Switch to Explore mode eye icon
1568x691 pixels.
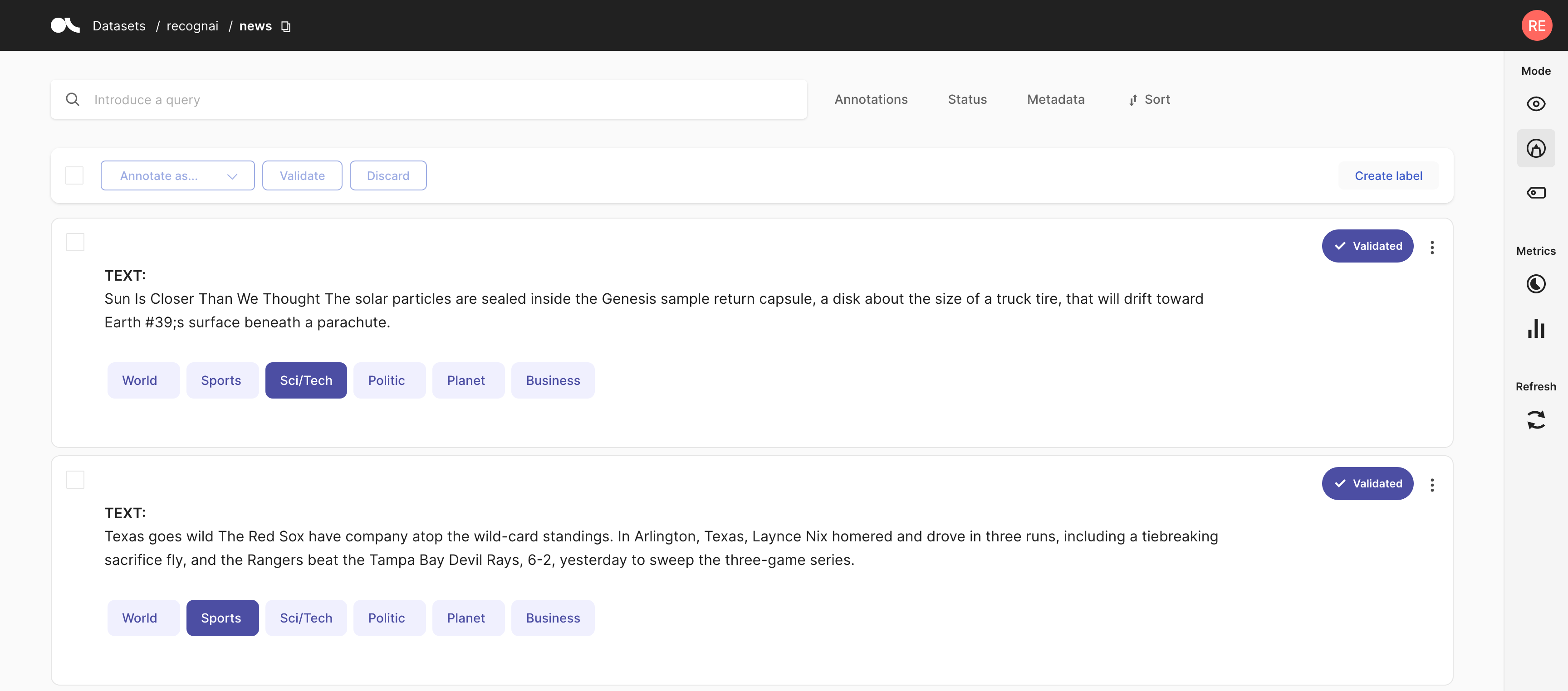(x=1535, y=104)
